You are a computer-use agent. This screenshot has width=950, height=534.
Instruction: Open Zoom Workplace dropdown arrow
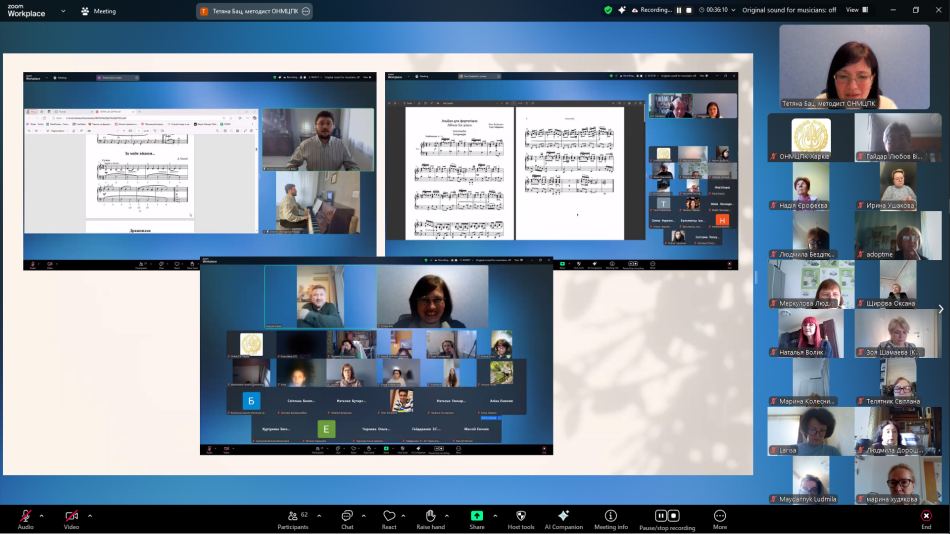pyautogui.click(x=63, y=11)
